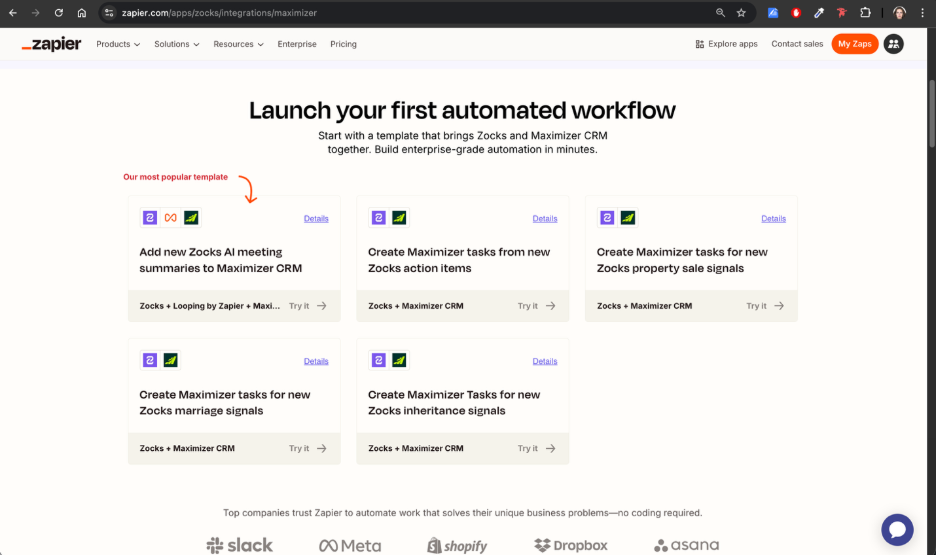Click Contact sales in the header
936x555 pixels.
[x=797, y=44]
